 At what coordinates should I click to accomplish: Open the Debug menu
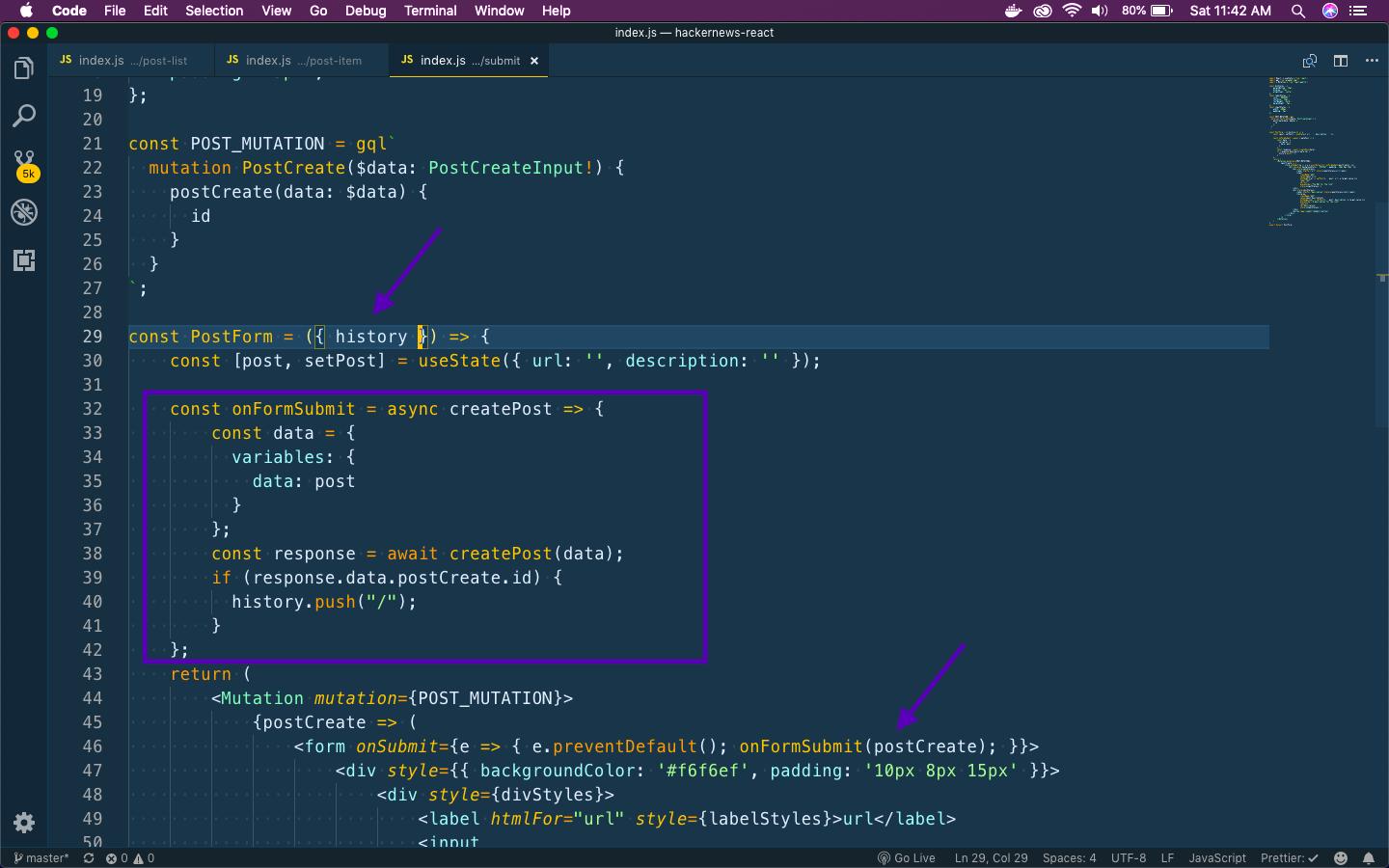[366, 11]
